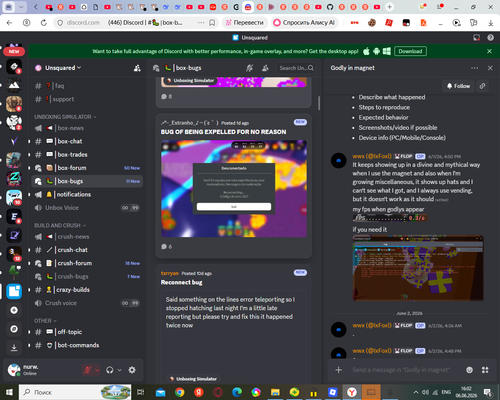500x400 pixels.
Task: Open the notifications channel
Action: click(x=87, y=194)
